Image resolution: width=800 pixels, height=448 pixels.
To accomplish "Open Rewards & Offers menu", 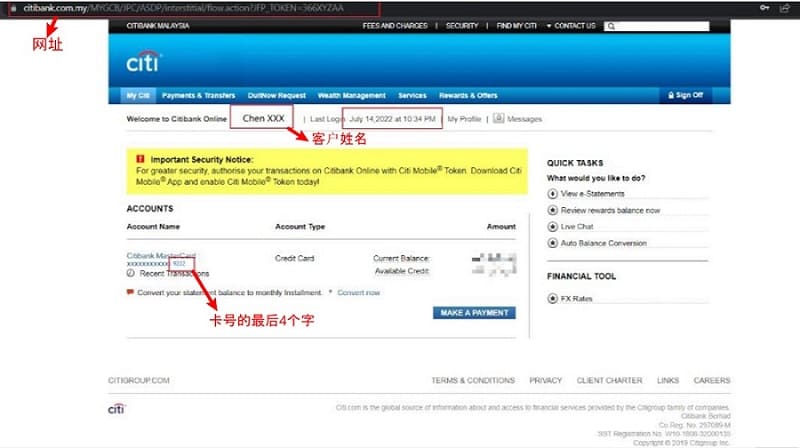I will 468,95.
